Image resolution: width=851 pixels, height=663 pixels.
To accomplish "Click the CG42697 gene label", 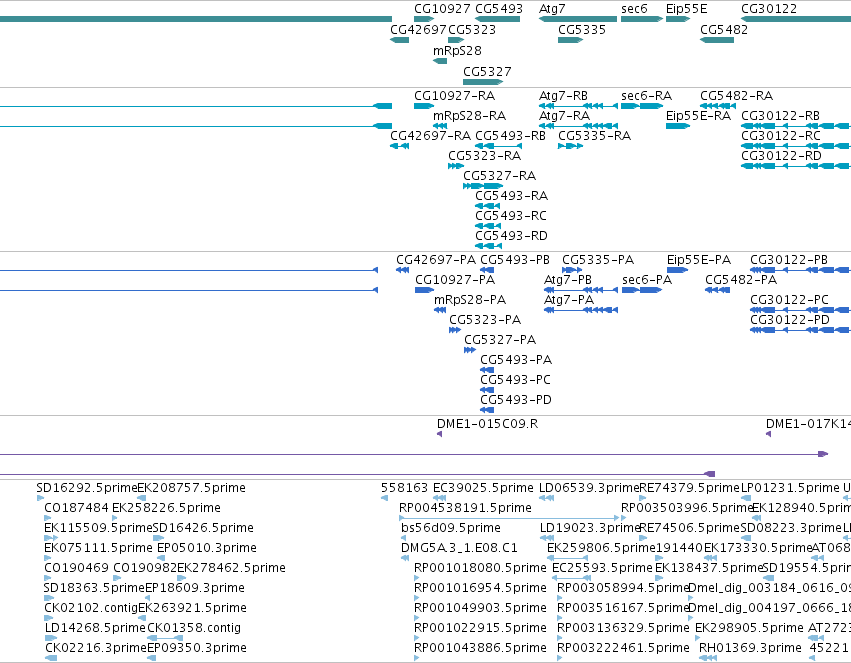I will [418, 29].
